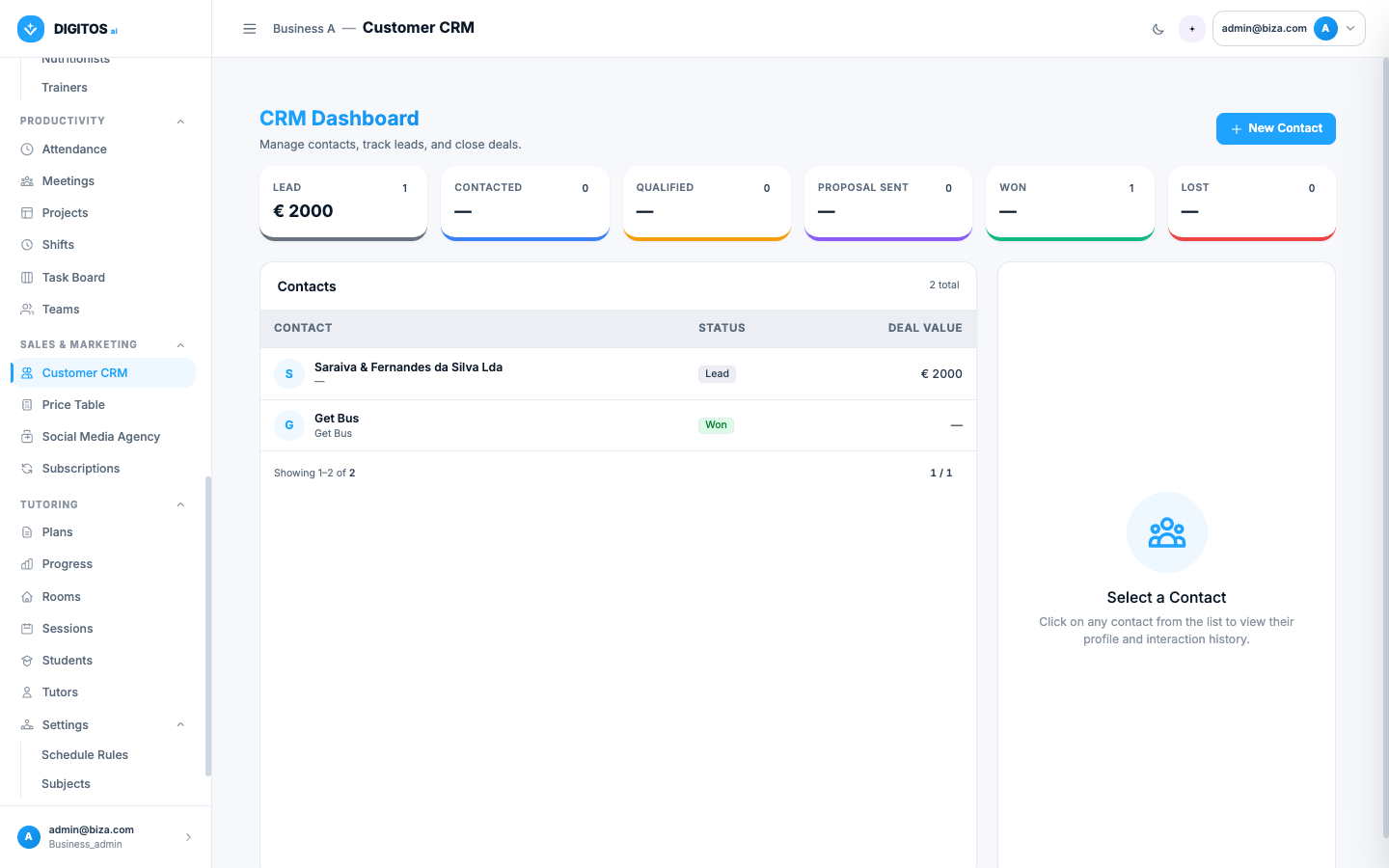Viewport: 1389px width, 868px height.
Task: Open Attendance clock icon
Action: [27, 149]
